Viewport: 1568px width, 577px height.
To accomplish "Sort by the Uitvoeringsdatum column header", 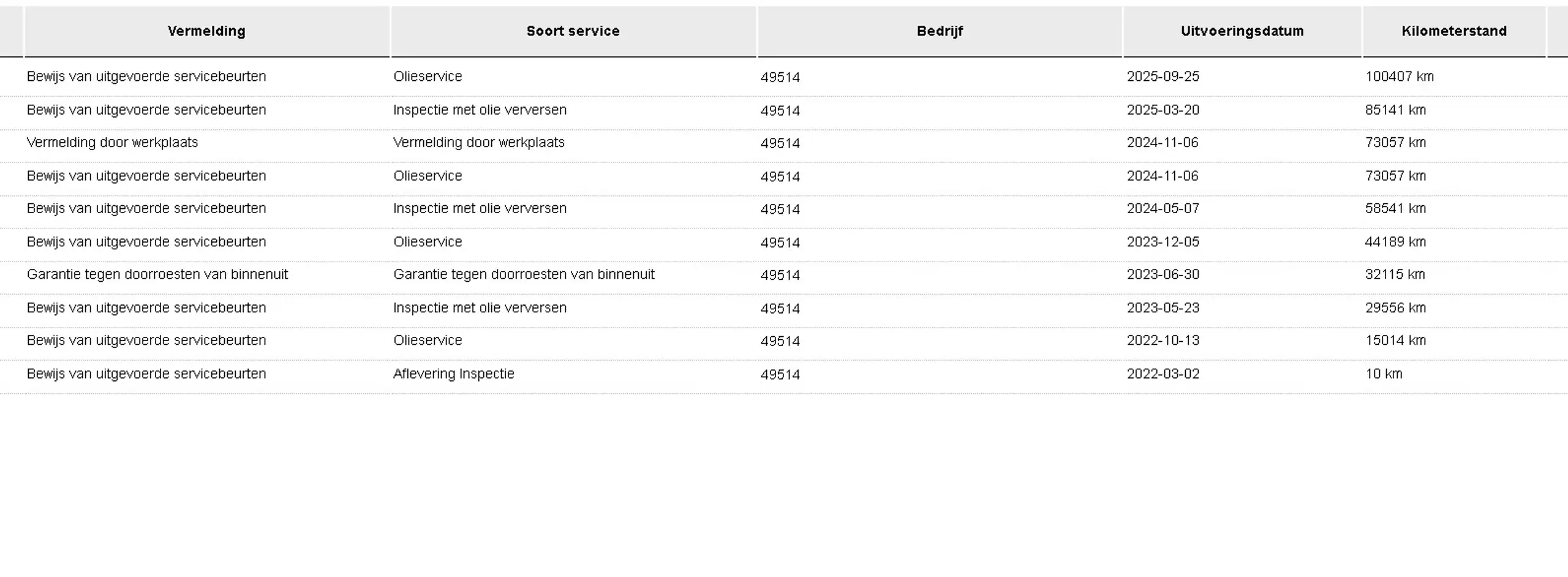I will pyautogui.click(x=1242, y=31).
